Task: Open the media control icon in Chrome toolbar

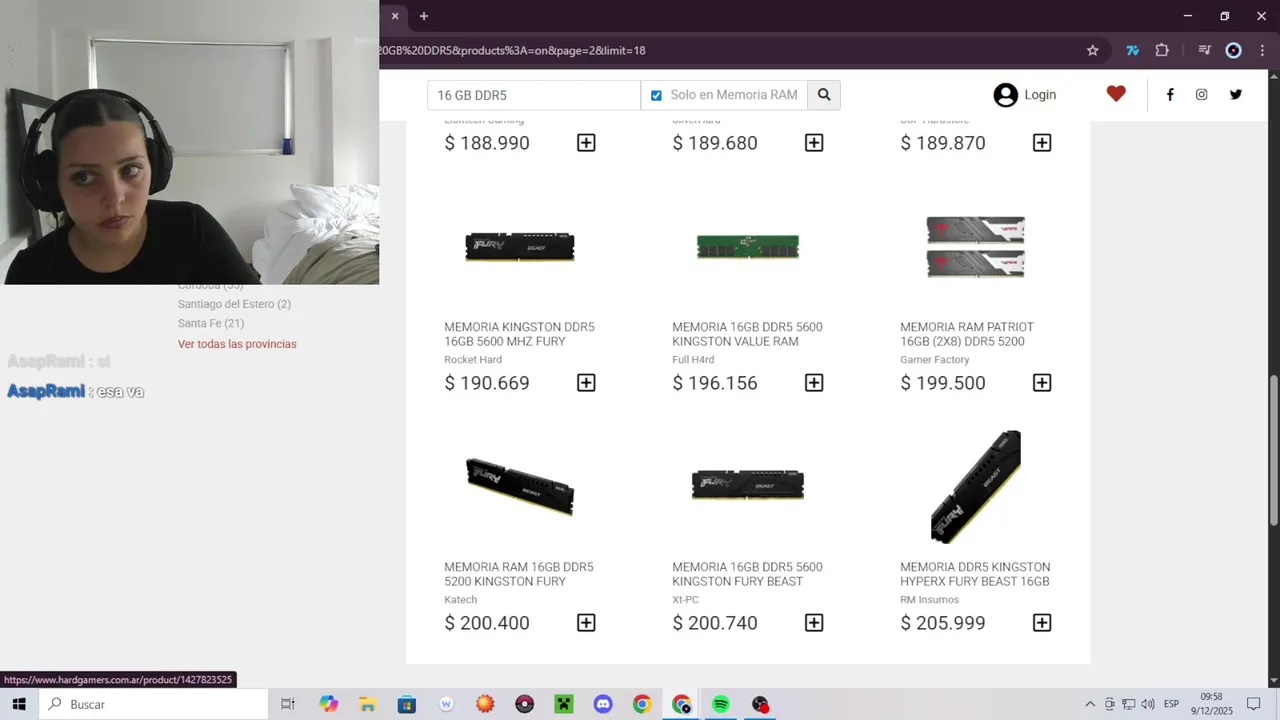Action: [x=1205, y=50]
